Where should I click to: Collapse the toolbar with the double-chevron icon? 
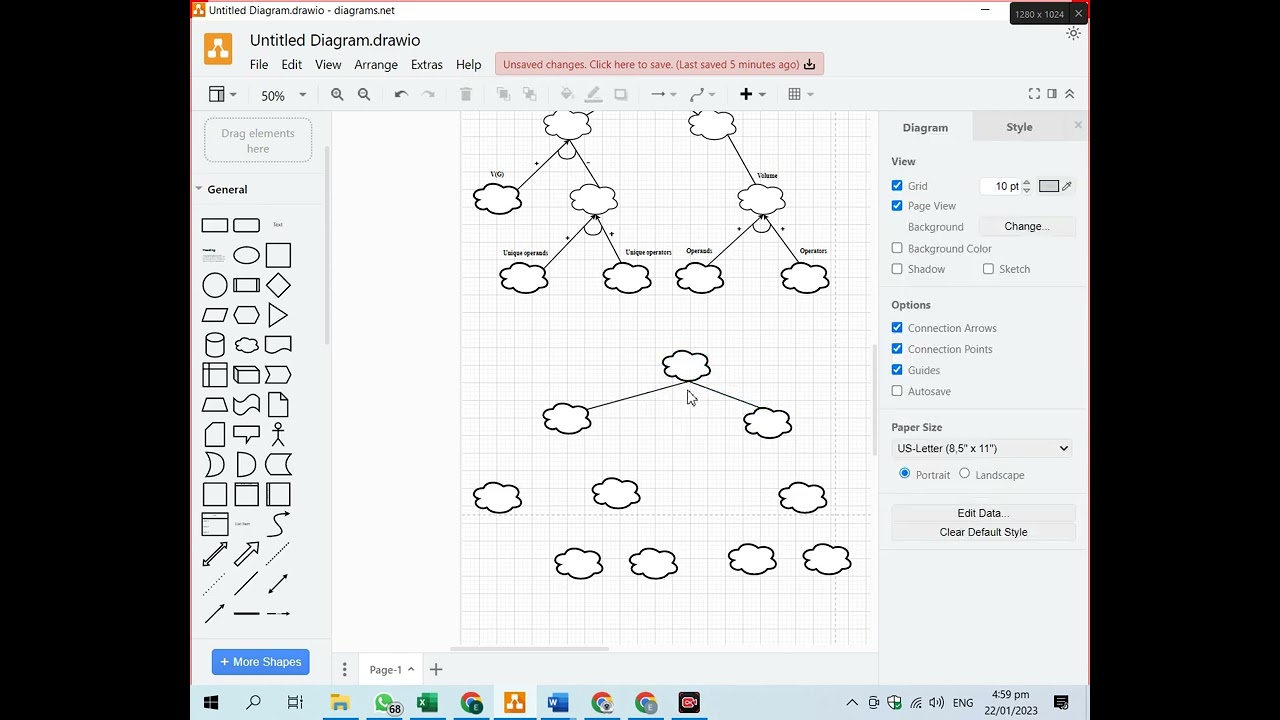coord(1070,94)
